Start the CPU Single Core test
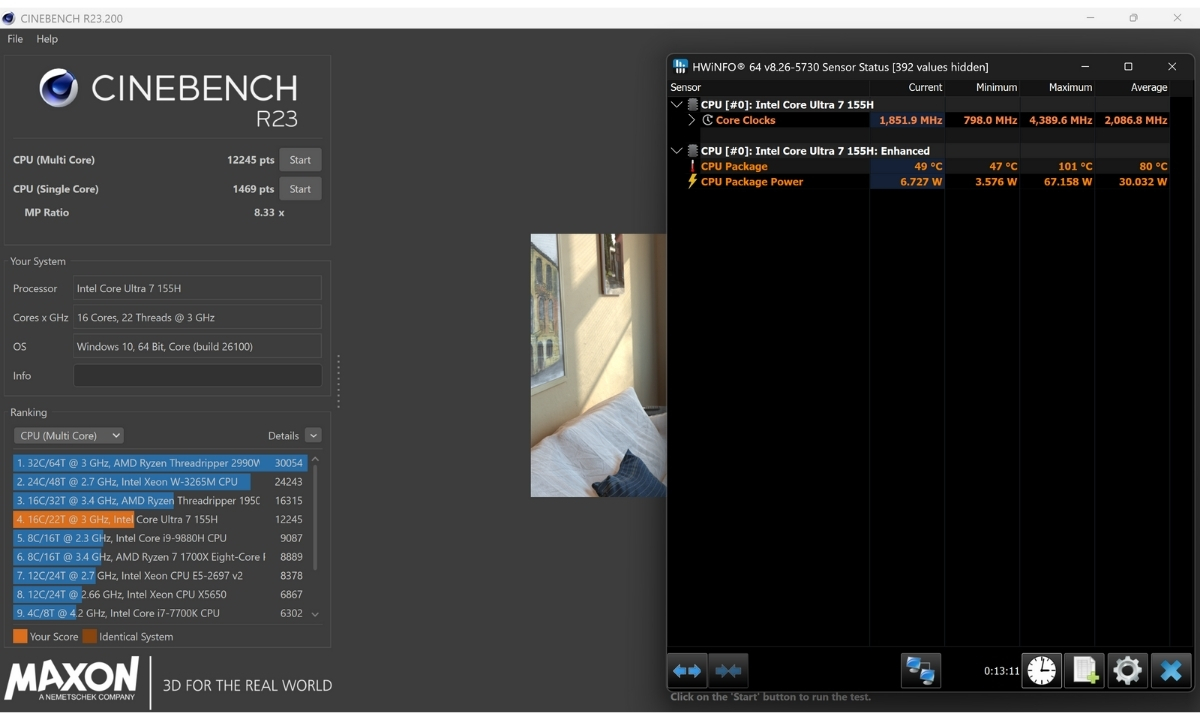The image size is (1200, 720). (x=300, y=189)
